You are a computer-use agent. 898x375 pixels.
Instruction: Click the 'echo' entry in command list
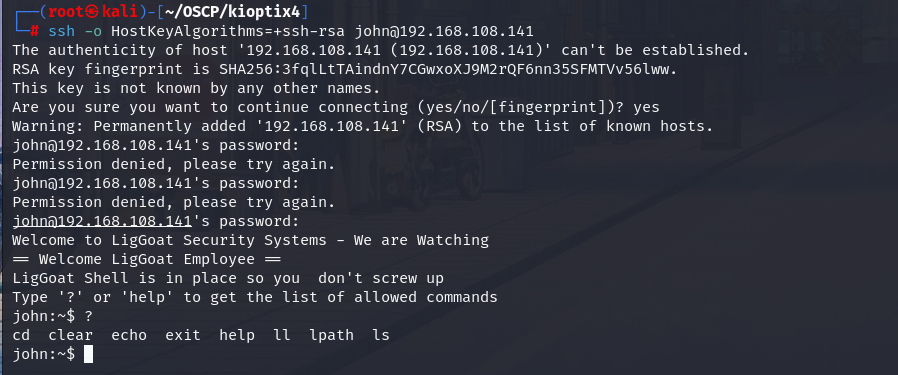click(129, 335)
